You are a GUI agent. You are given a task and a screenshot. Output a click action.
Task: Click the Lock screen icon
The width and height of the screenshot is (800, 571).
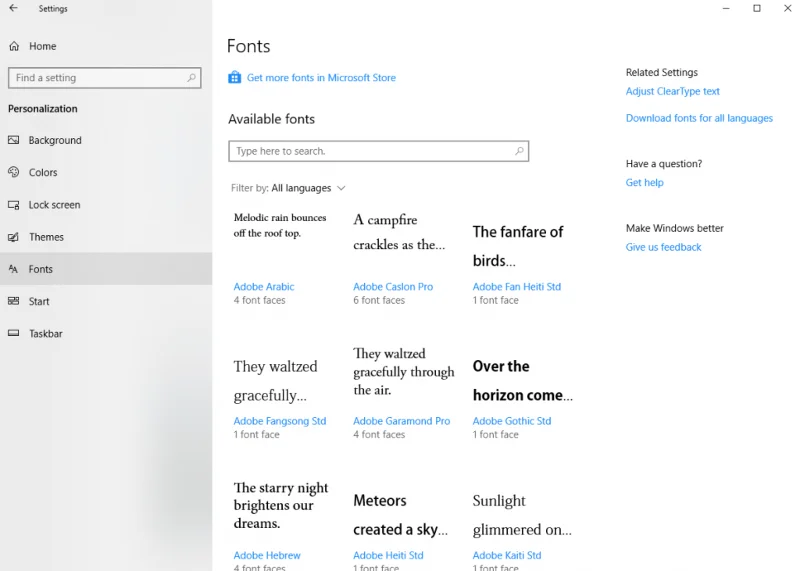pyautogui.click(x=14, y=205)
